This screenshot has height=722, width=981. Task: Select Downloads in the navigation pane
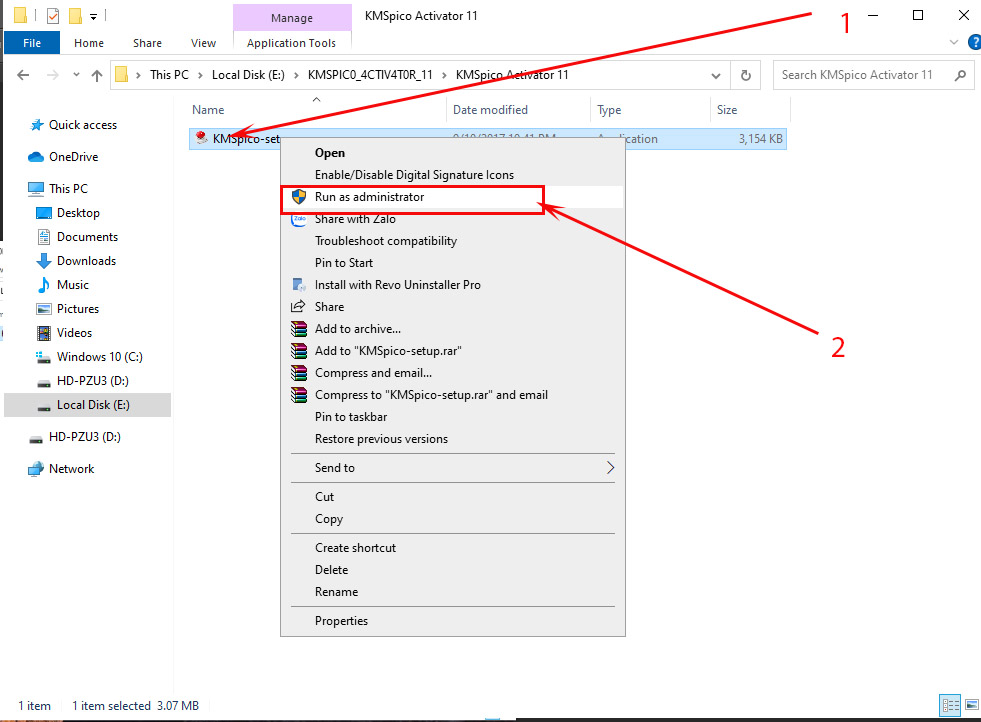point(86,261)
